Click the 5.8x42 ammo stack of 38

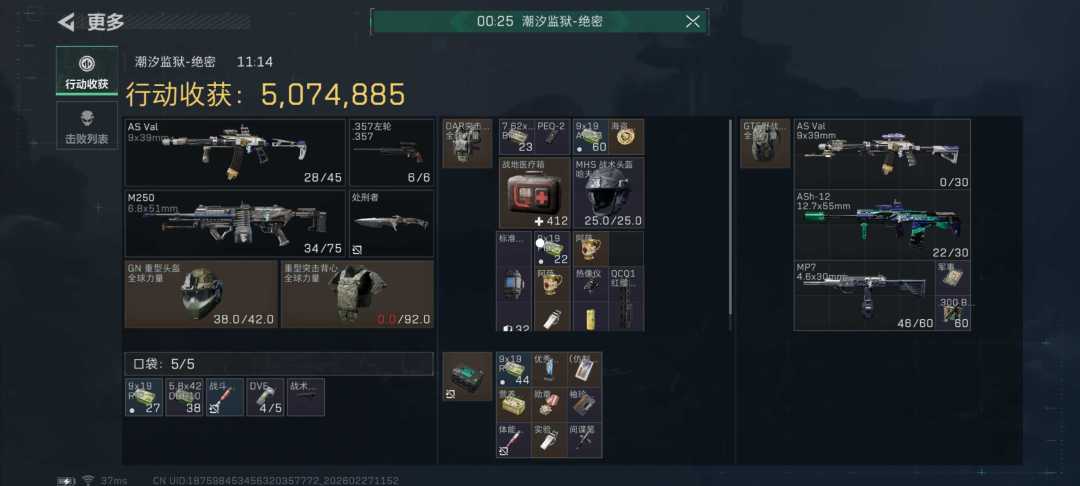pos(185,397)
